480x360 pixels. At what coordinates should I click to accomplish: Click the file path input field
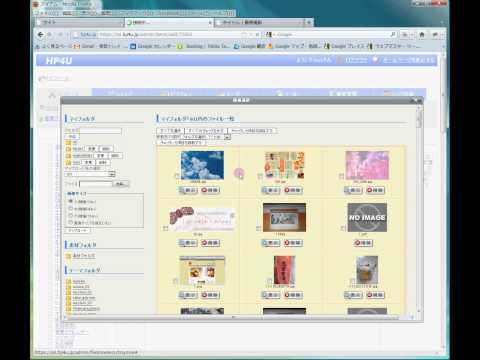[96, 184]
